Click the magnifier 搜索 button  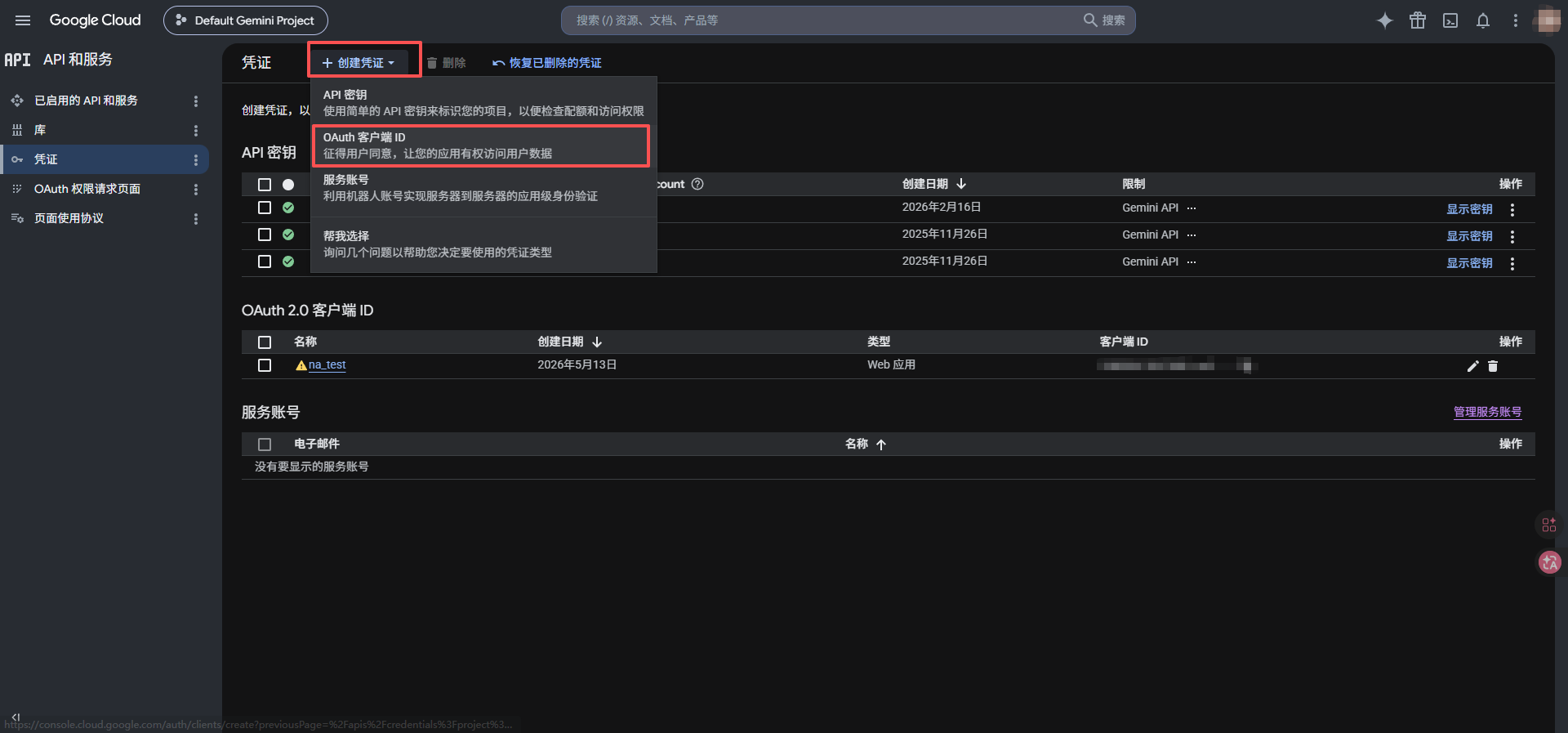click(1104, 20)
